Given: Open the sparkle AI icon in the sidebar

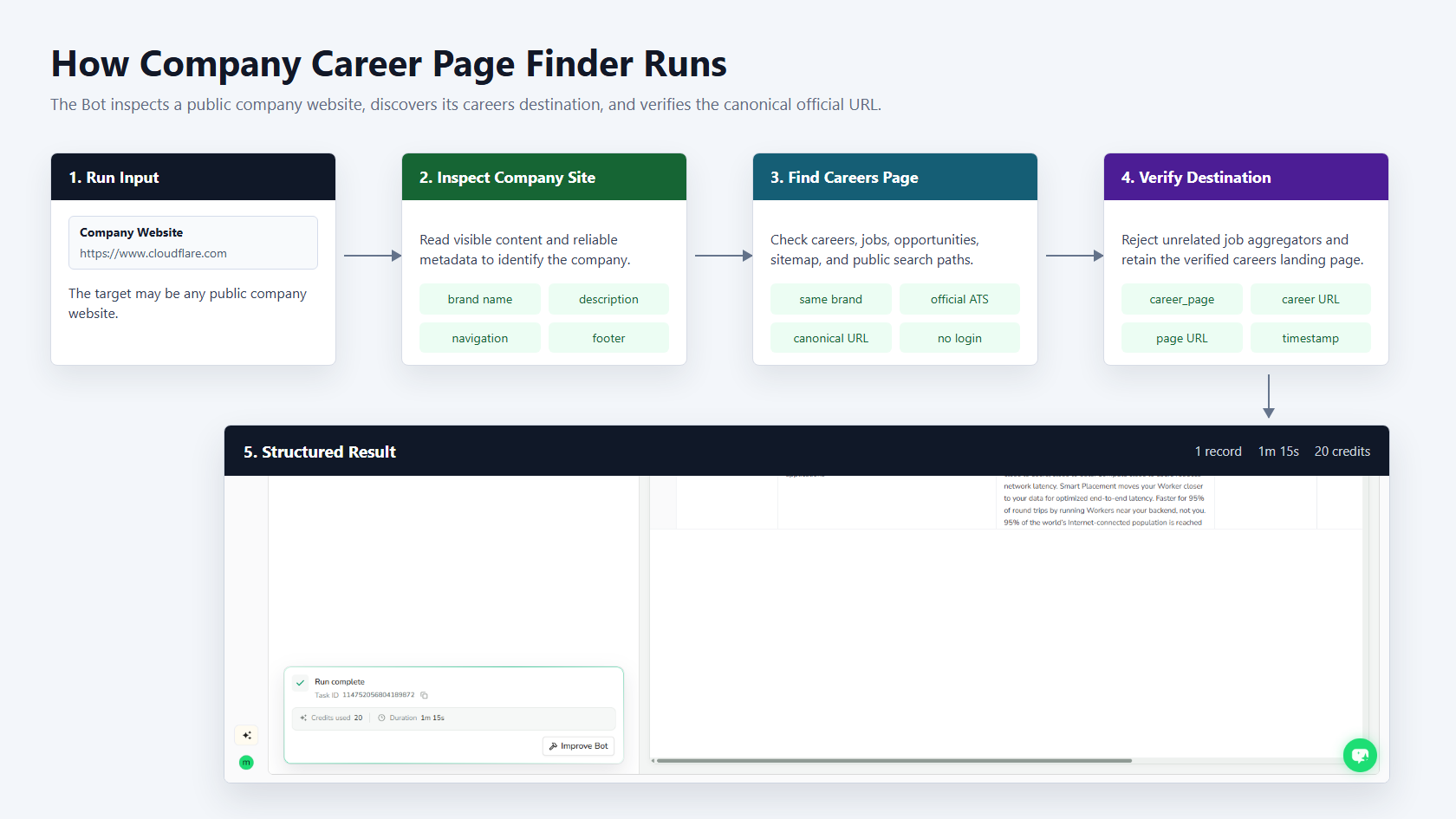Looking at the screenshot, I should click(x=247, y=735).
